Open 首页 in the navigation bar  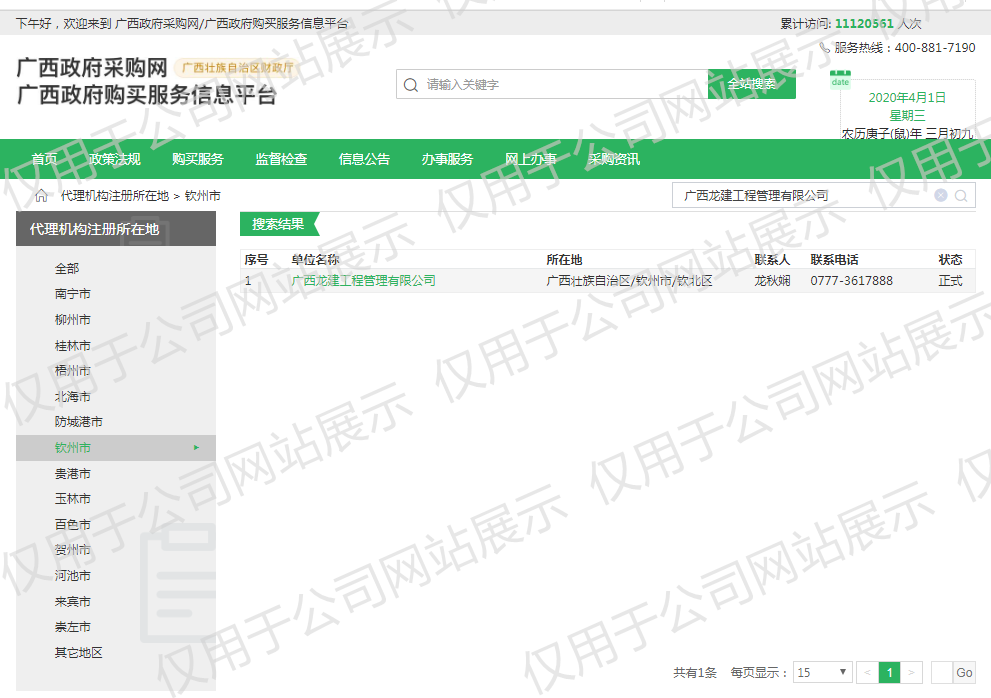(44, 159)
